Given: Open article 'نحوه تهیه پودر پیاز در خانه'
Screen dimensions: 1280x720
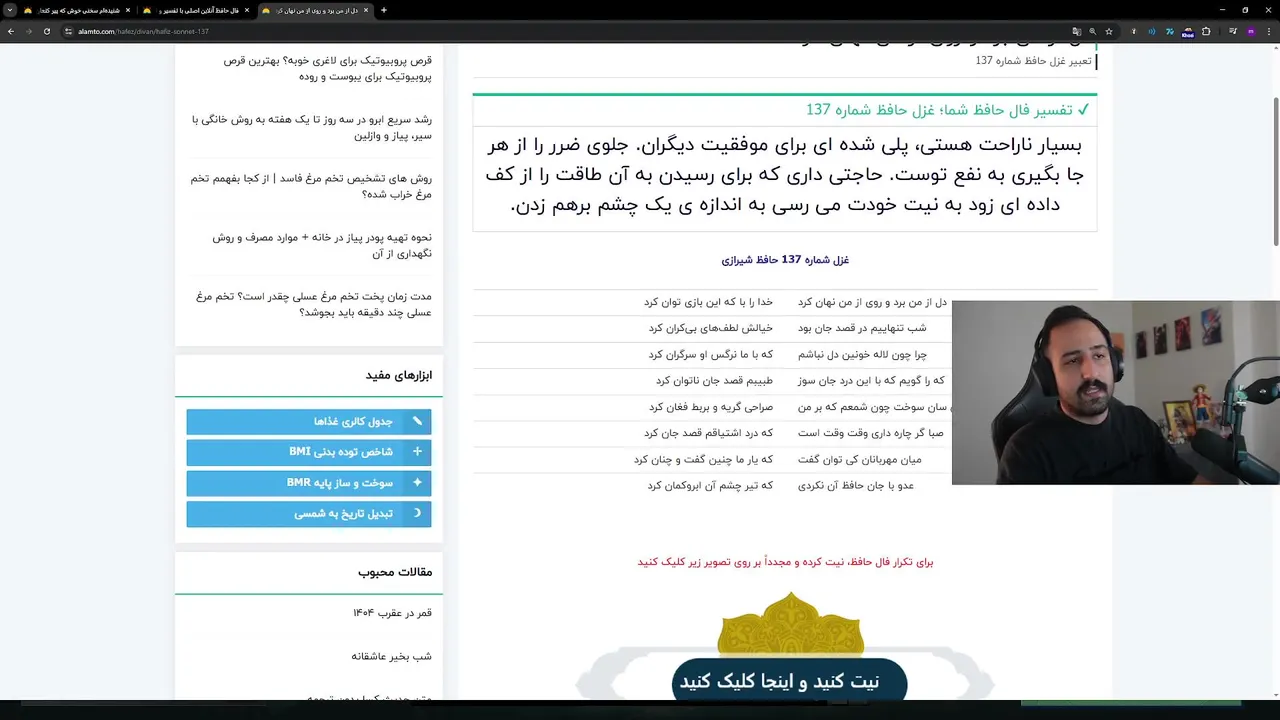Looking at the screenshot, I should (322, 245).
